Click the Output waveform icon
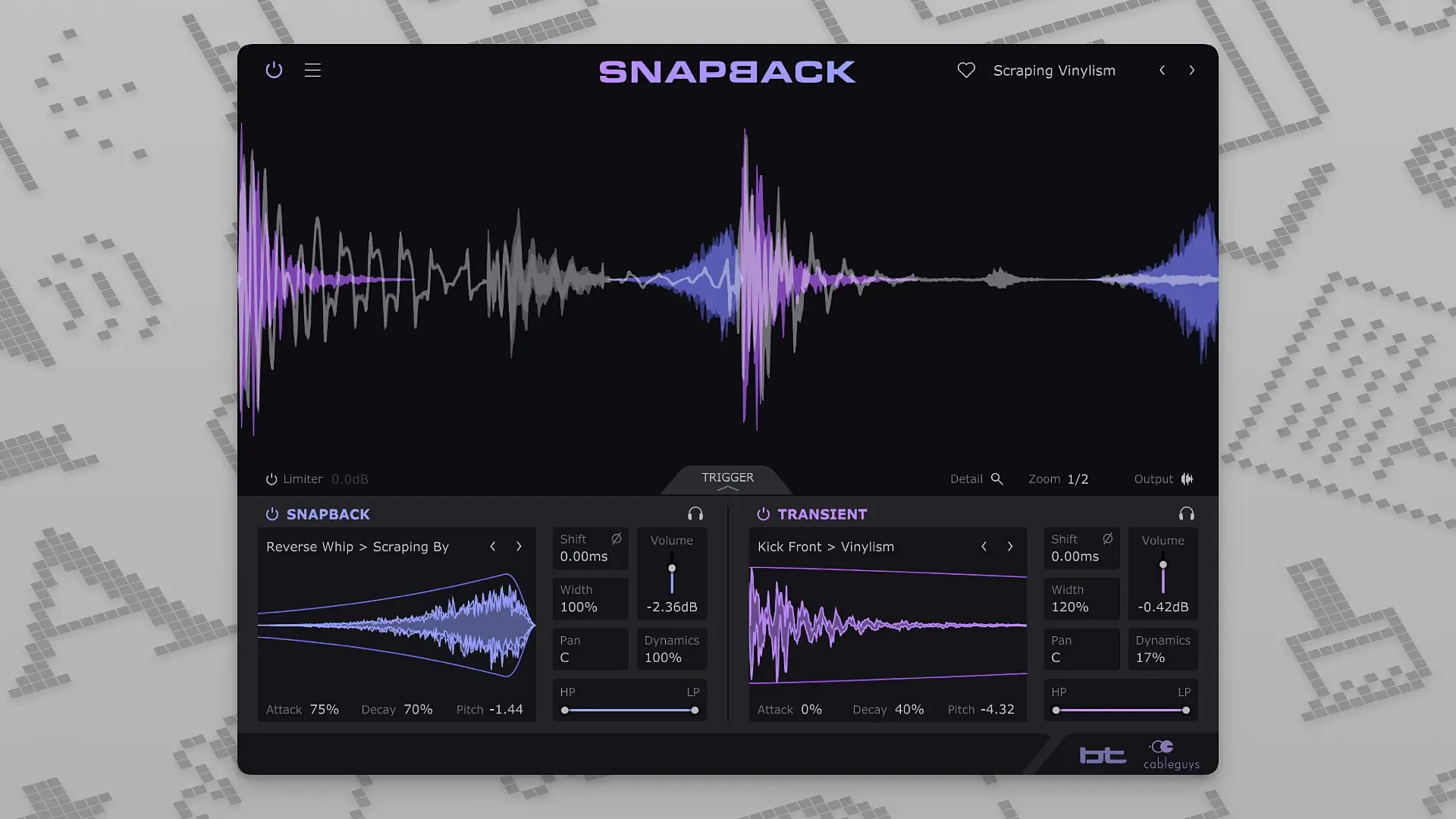The image size is (1456, 819). click(1187, 479)
